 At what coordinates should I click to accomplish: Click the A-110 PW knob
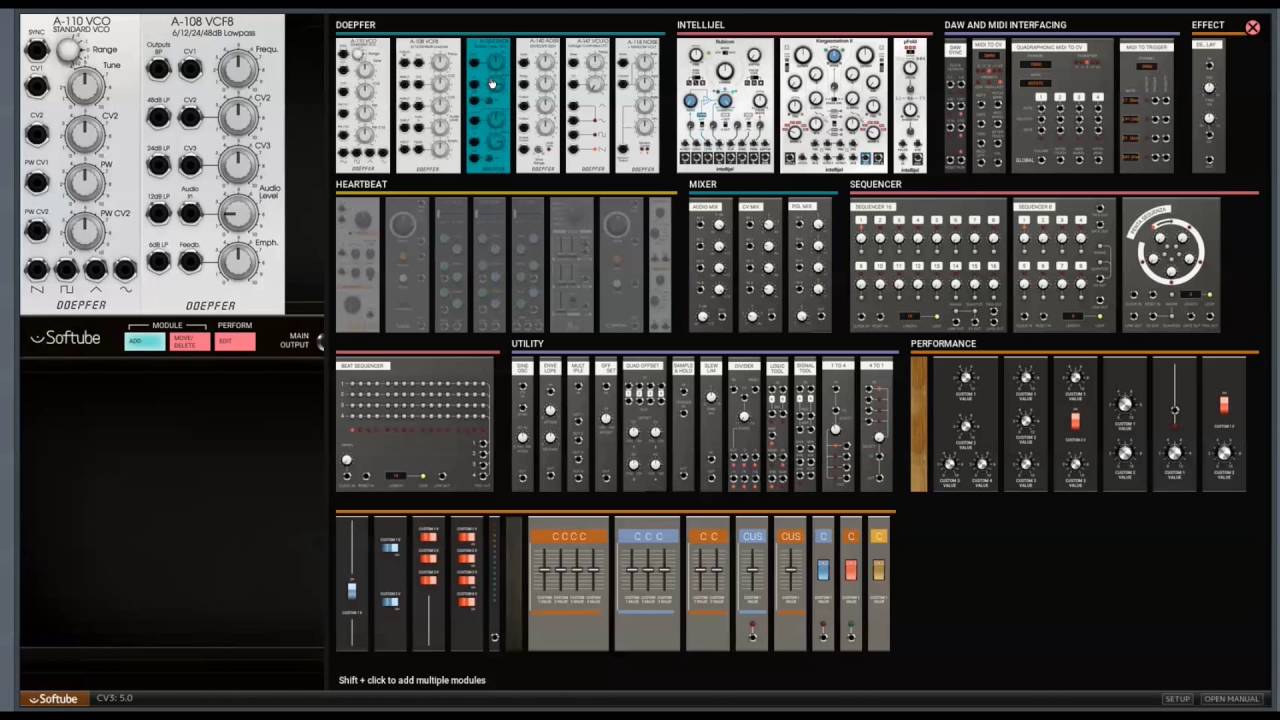click(x=85, y=183)
